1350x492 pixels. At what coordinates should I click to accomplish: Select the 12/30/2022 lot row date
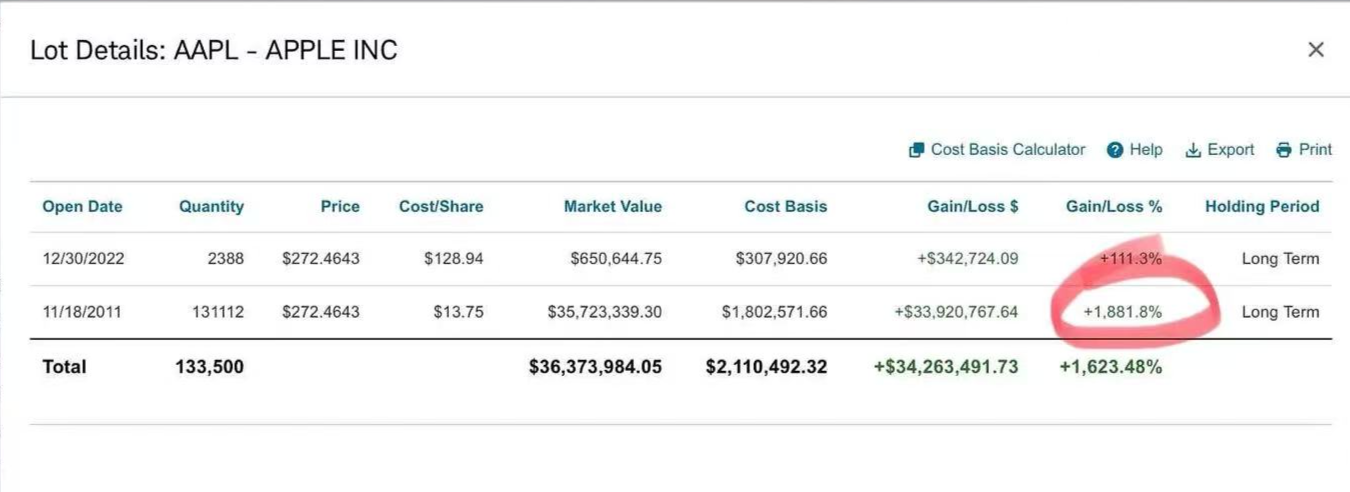(82, 259)
